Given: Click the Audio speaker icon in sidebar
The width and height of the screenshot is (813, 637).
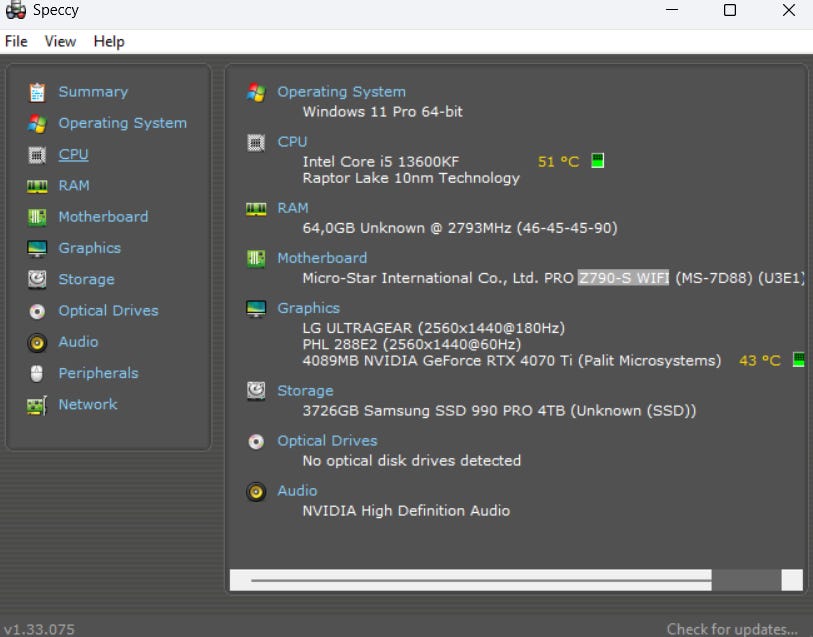Looking at the screenshot, I should [37, 342].
